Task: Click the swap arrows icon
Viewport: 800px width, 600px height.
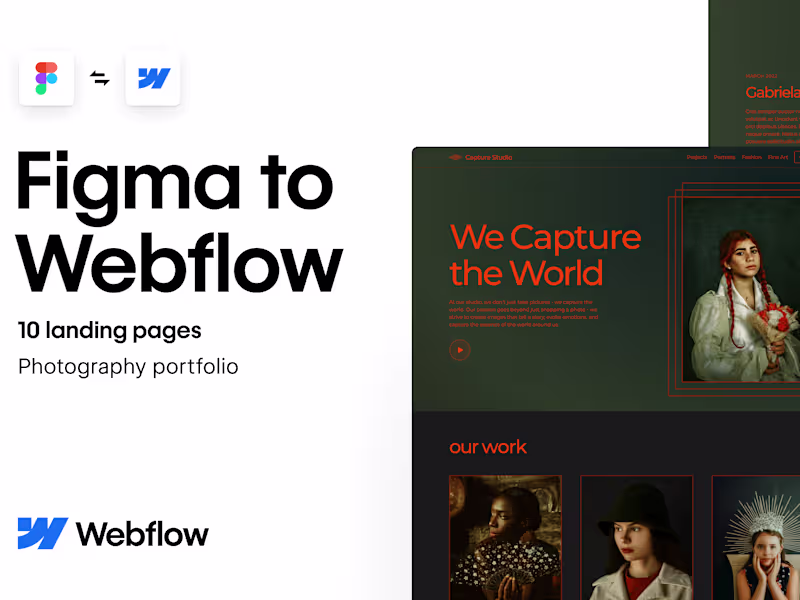Action: 100,79
